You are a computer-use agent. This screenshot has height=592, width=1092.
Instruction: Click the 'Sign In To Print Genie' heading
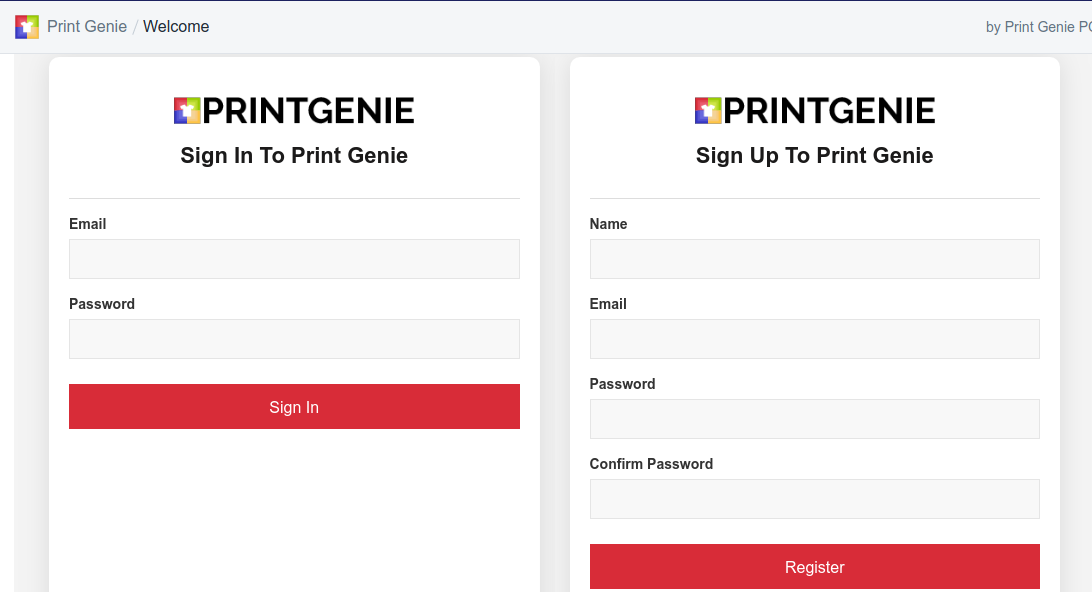pos(294,155)
